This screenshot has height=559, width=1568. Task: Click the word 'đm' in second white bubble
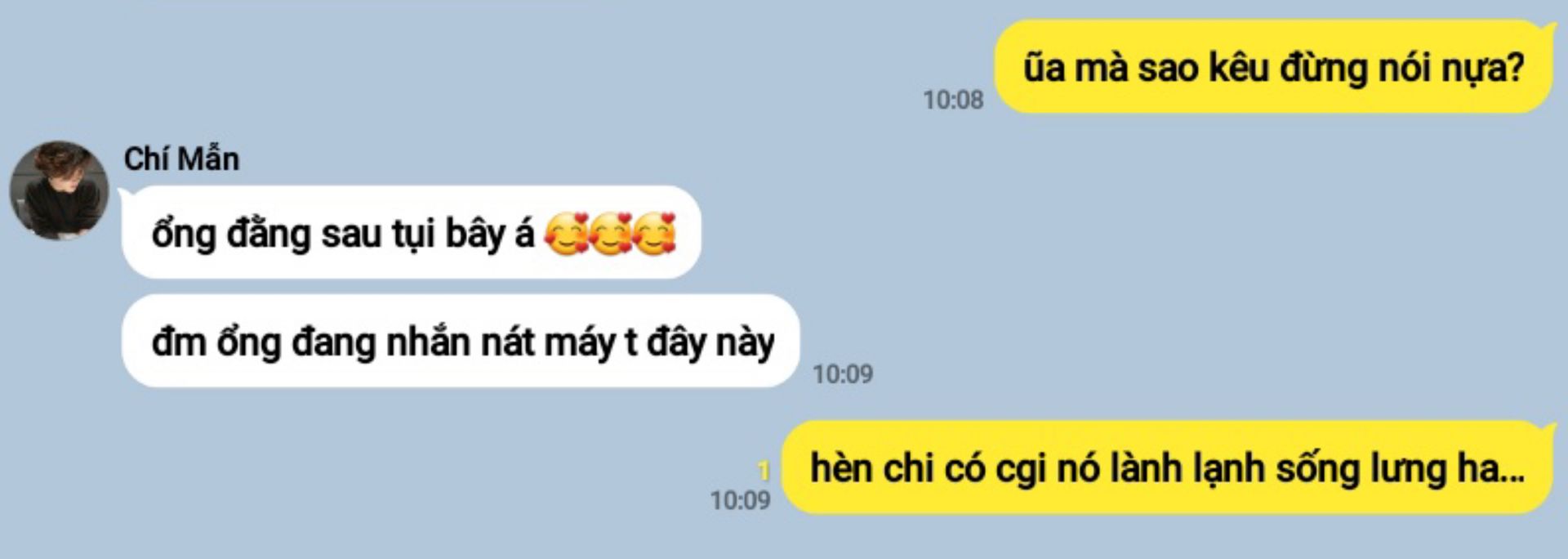coord(179,342)
